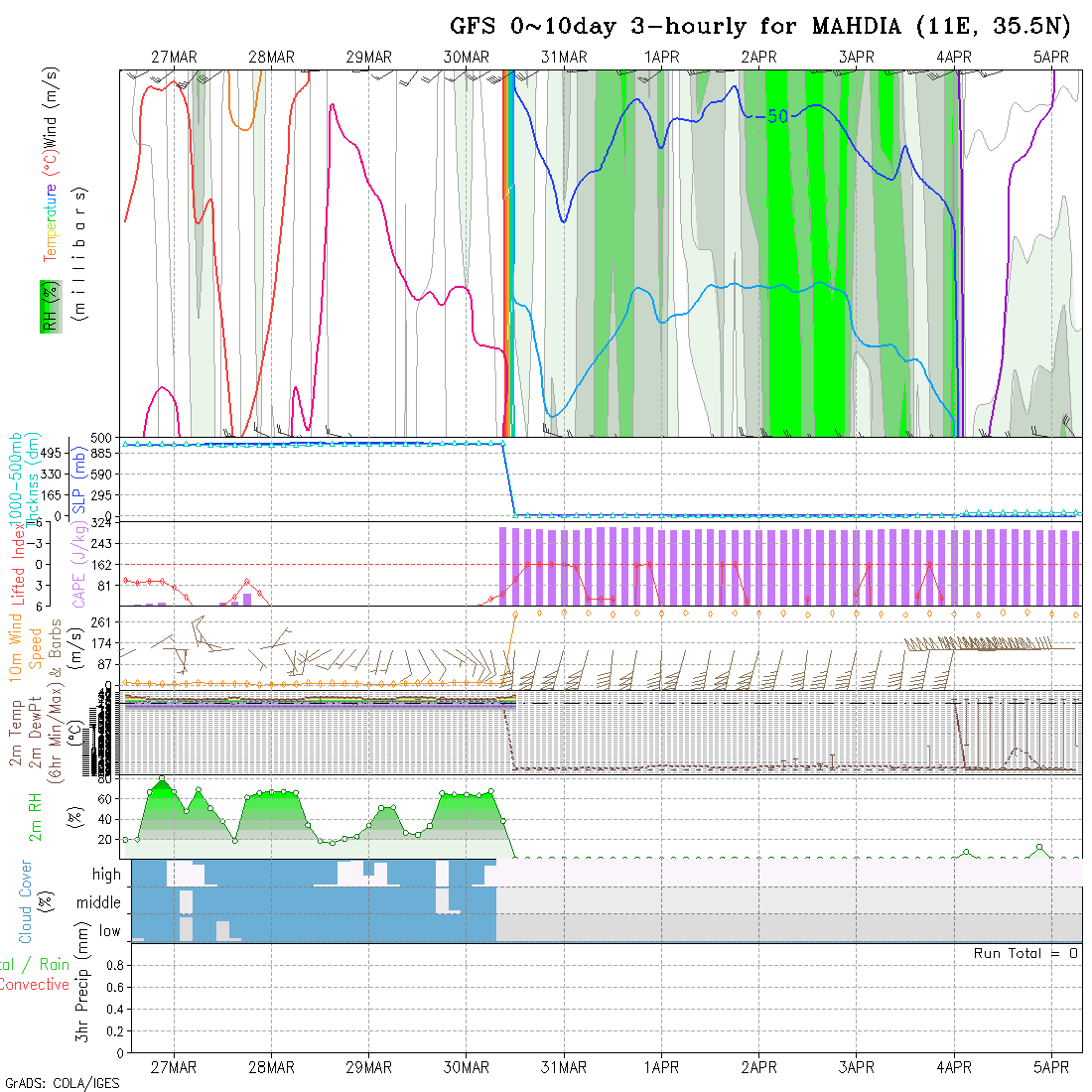The image size is (1092, 1092).
Task: Click the GFS MAHDIA chart title
Action: click(x=760, y=26)
